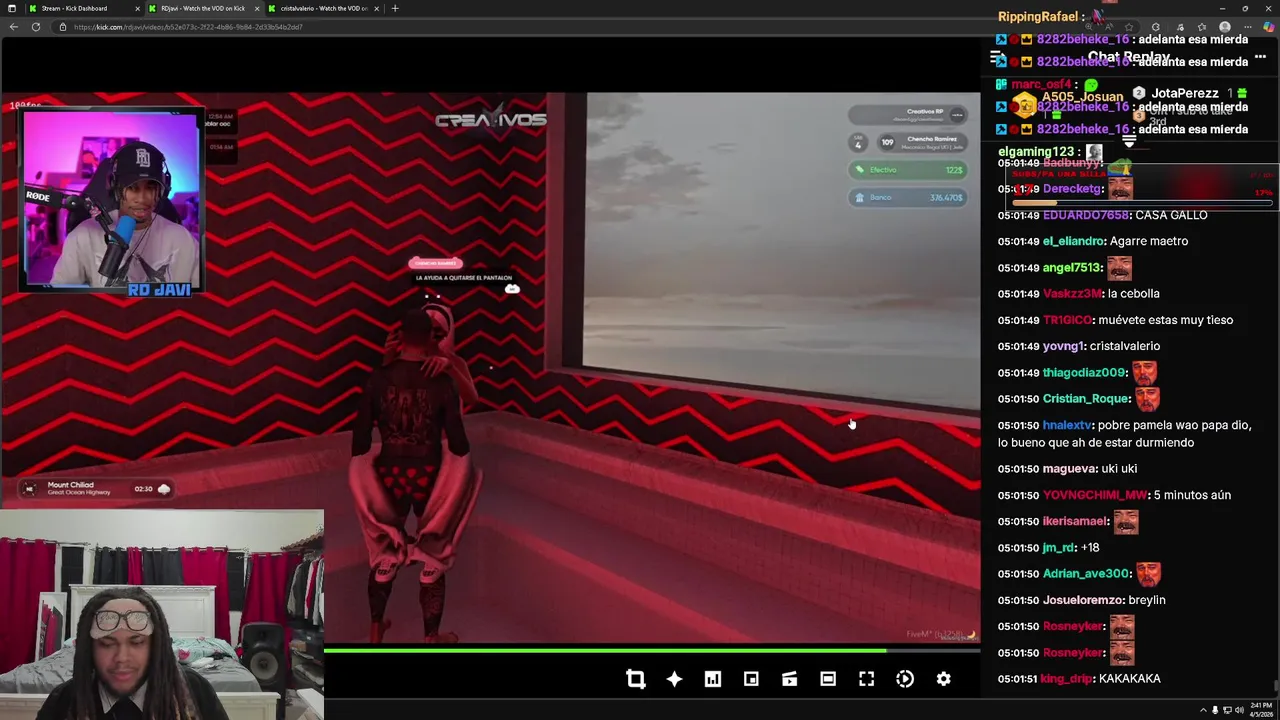Click username Adrian_ave300 in chat
This screenshot has height=720, width=1280.
click(1086, 573)
